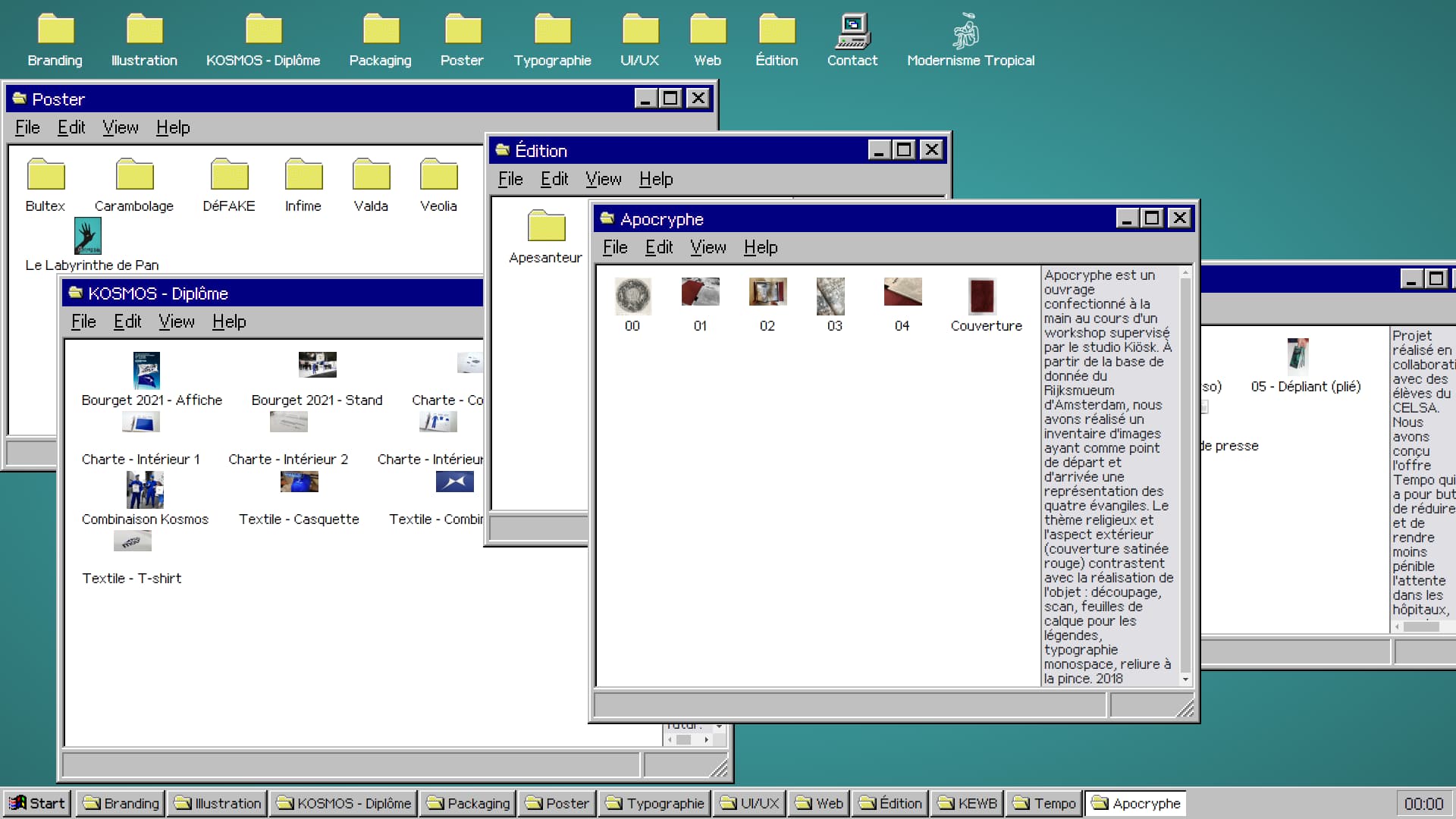This screenshot has height=819, width=1456.
Task: Open the Carambolage folder in the Poster window
Action: (x=134, y=176)
